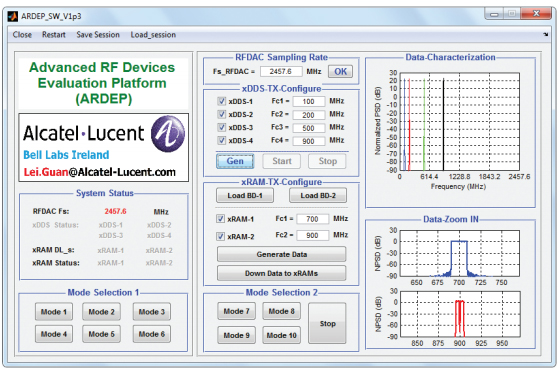
Task: Minimize the ARDEP_SW_V1p3 window
Action: coord(494,14)
